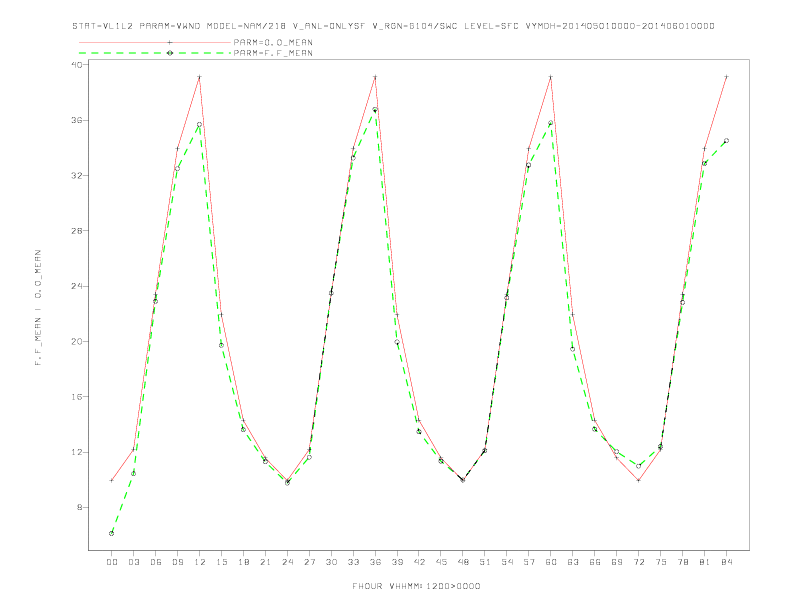Click x-axis forecast hour label 27
This screenshot has width=792, height=612.
tap(309, 562)
